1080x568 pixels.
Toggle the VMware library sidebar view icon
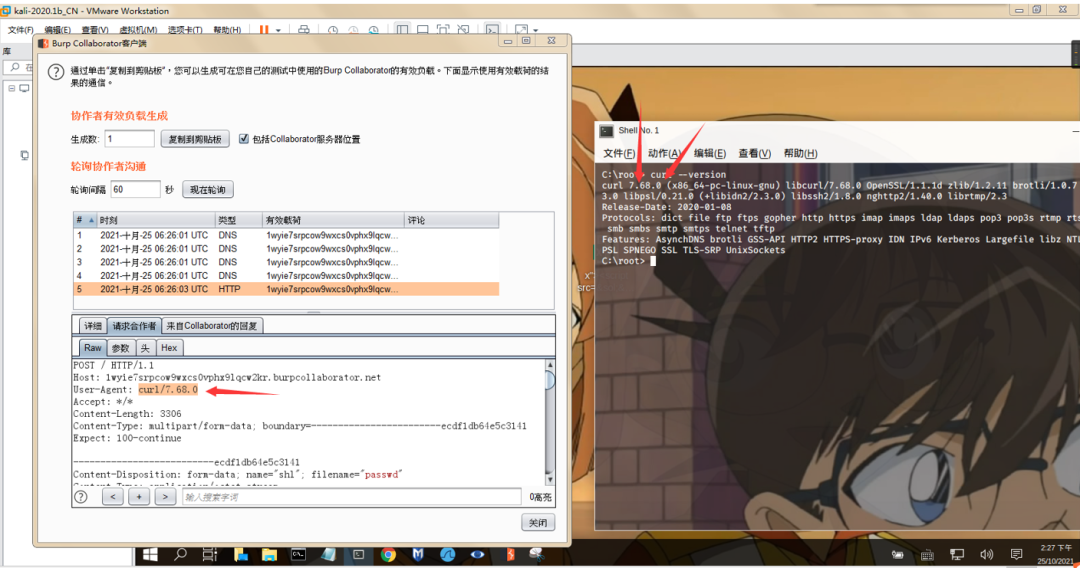(403, 30)
